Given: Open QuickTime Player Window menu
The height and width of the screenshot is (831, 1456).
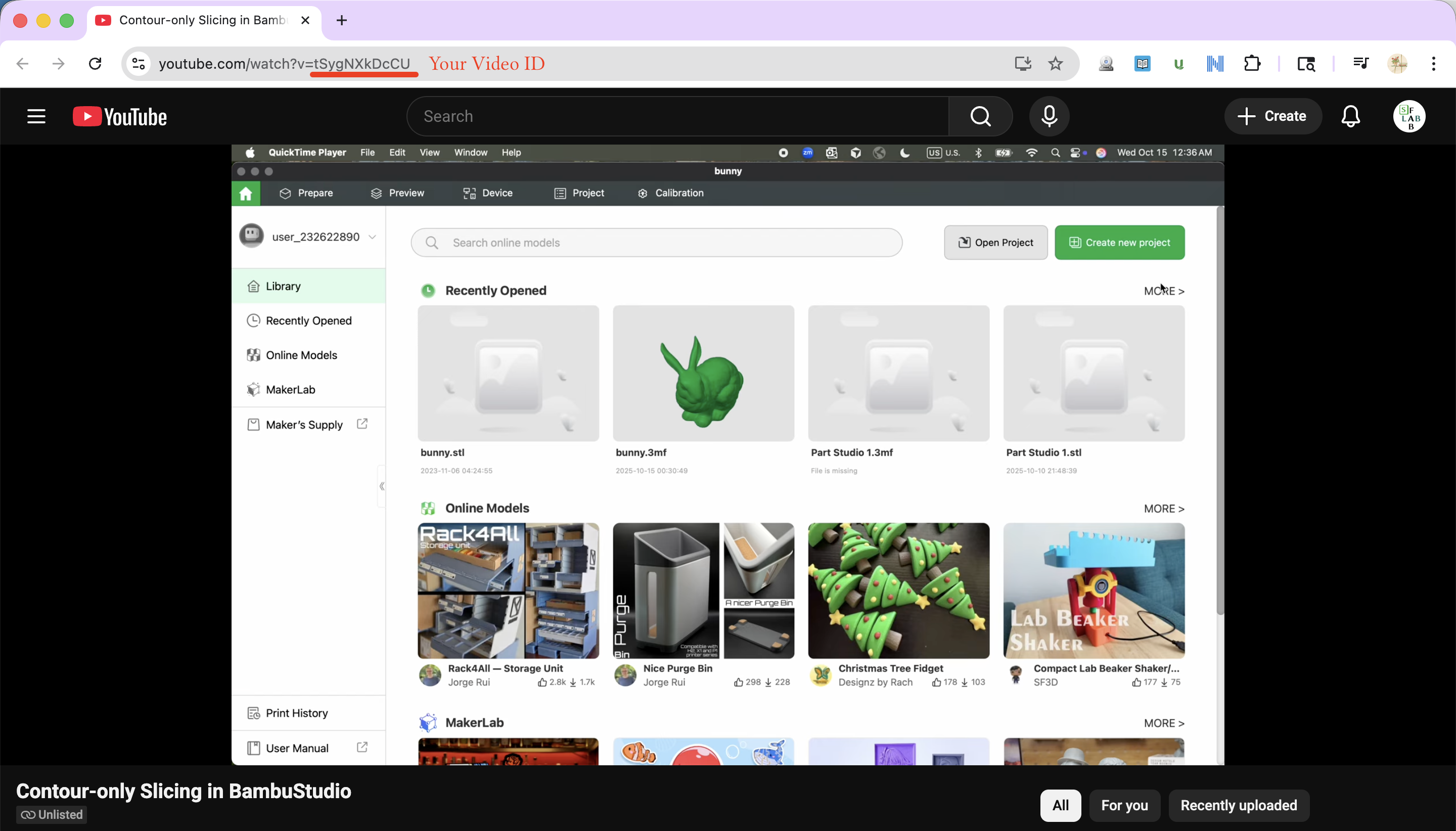Looking at the screenshot, I should [471, 152].
